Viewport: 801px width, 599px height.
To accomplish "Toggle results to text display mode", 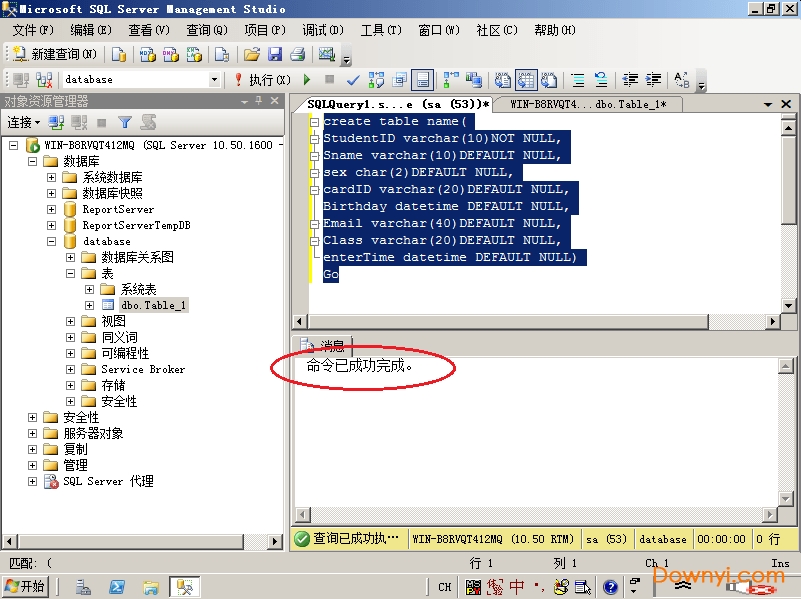I will pyautogui.click(x=503, y=80).
